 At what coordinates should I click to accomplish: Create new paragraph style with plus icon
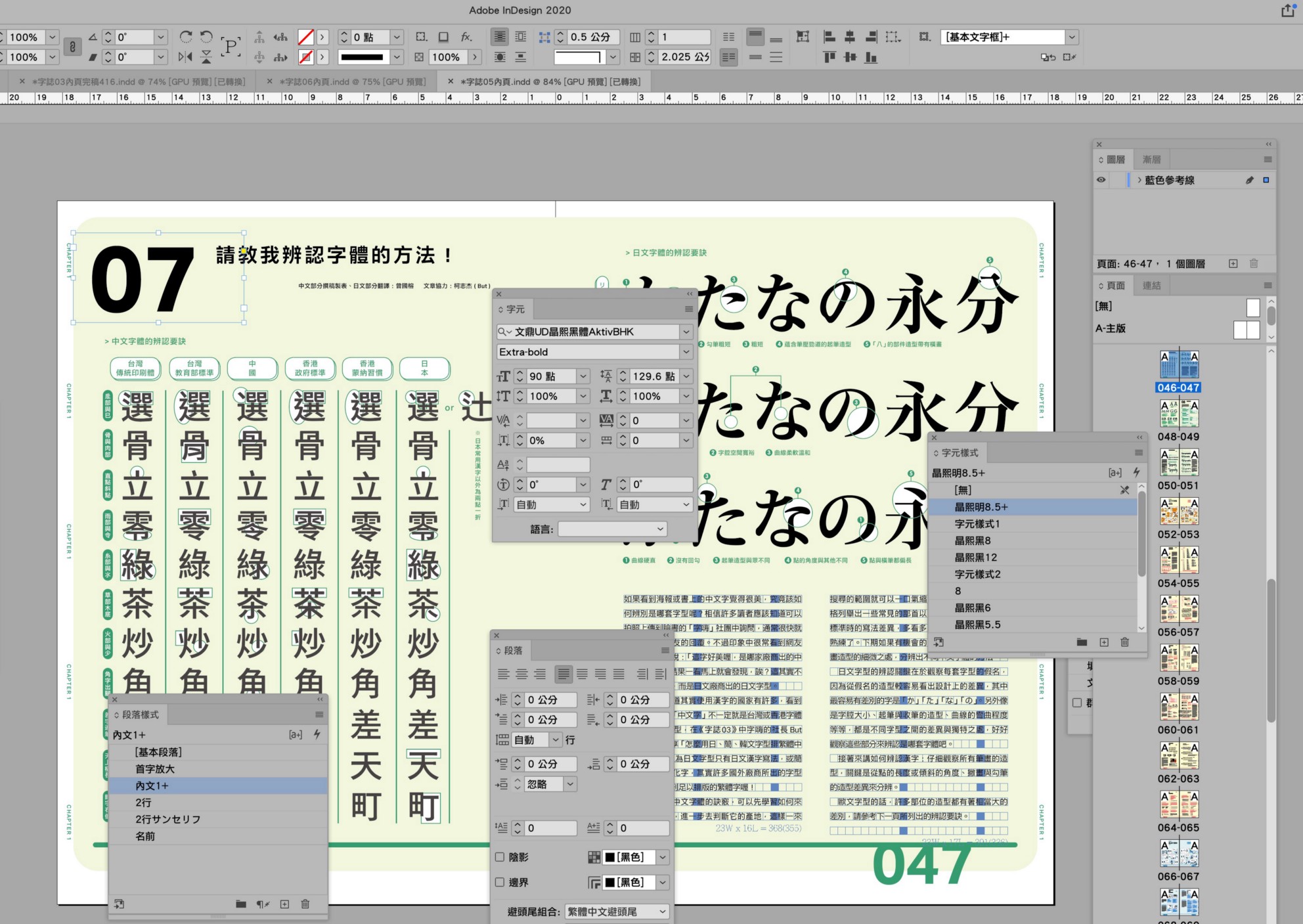click(284, 904)
